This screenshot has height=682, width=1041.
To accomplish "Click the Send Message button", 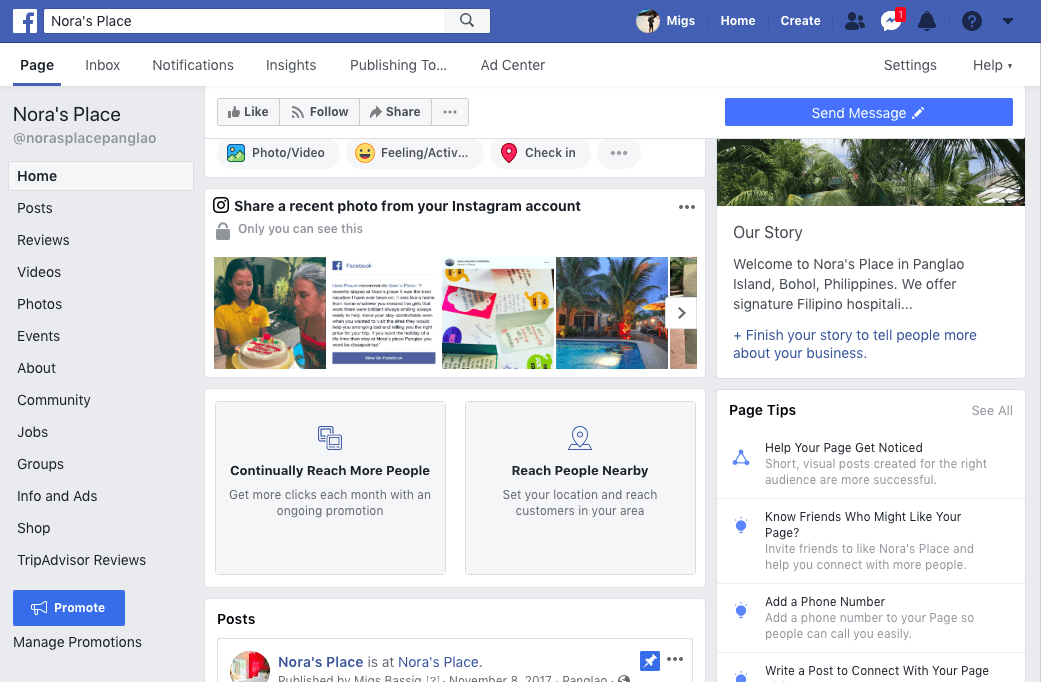I will (x=868, y=113).
